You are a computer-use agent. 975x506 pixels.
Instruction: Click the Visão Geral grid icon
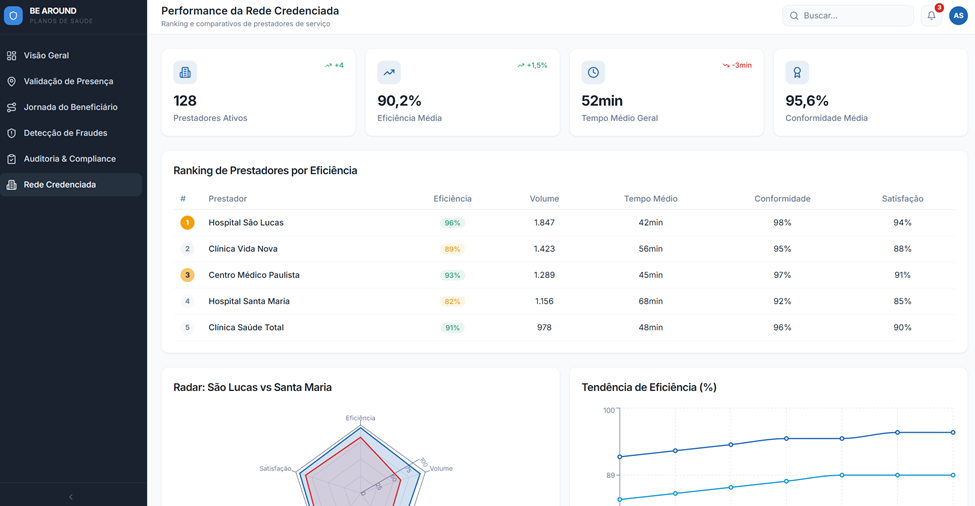pos(11,56)
